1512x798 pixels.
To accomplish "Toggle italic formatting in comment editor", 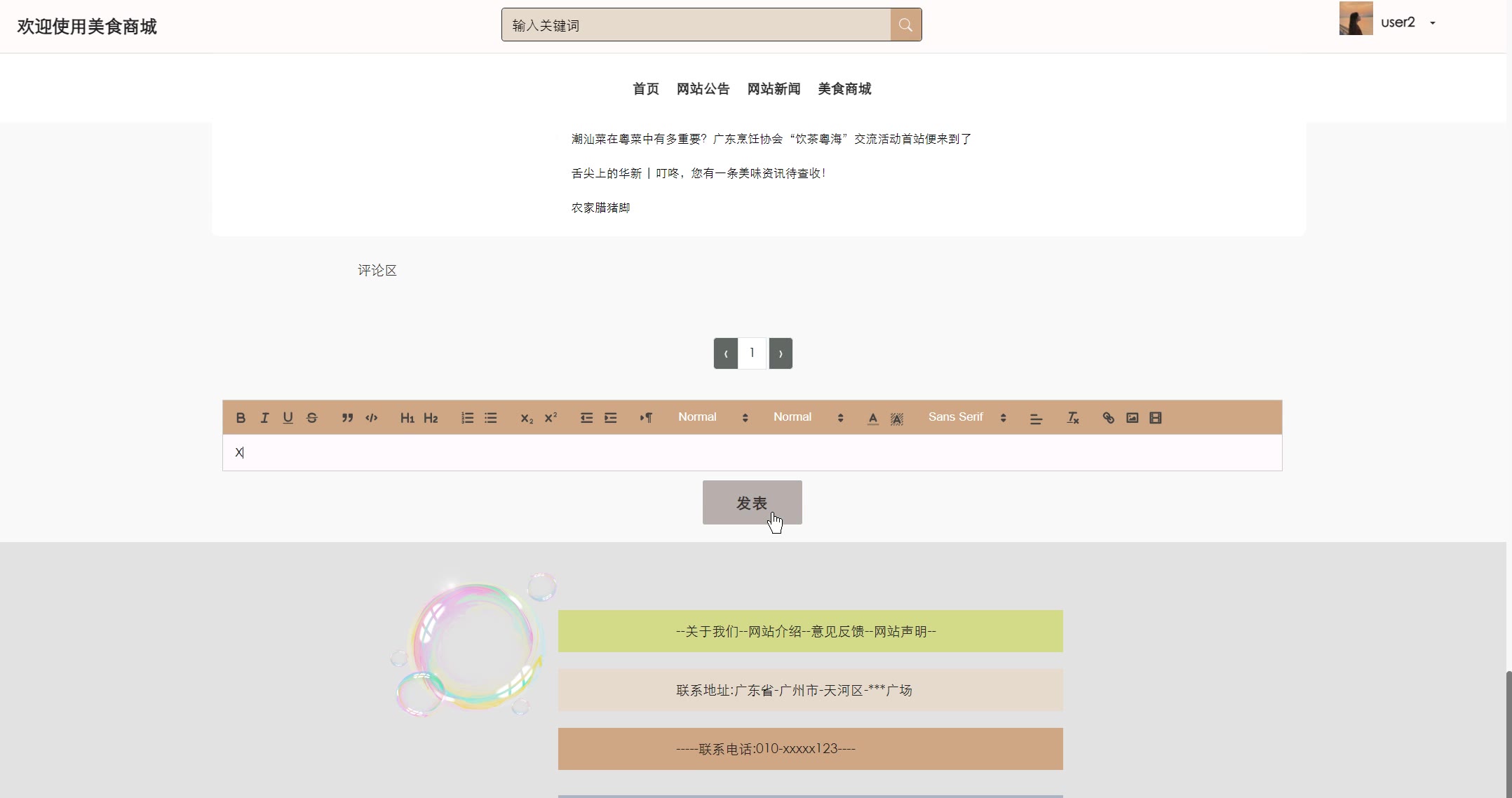I will (264, 418).
